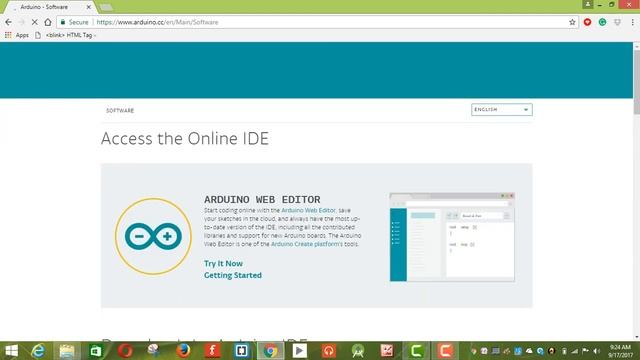The width and height of the screenshot is (640, 360).
Task: Stop page loading with X button
Action: coord(35,22)
